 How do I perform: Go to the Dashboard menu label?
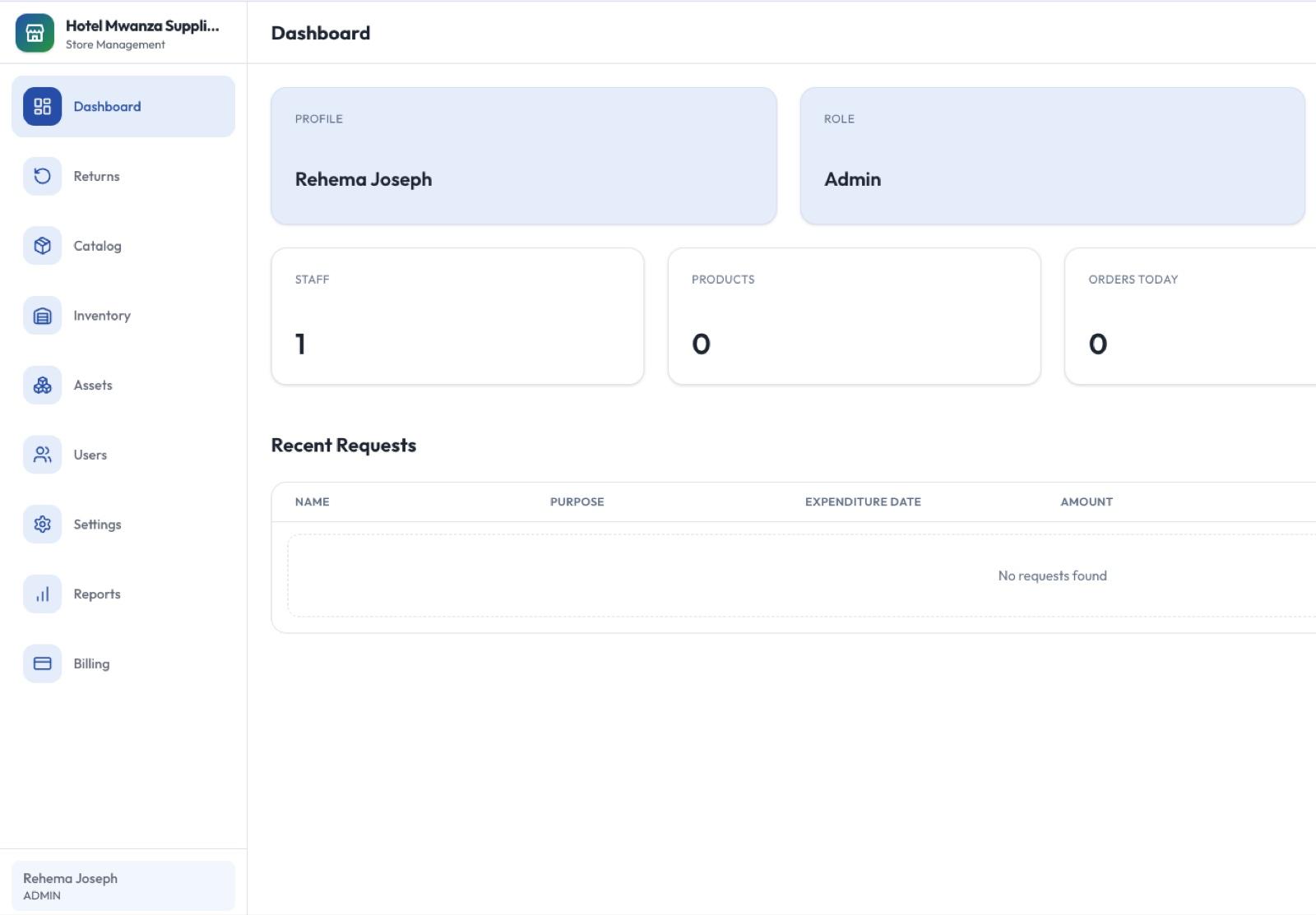coord(107,107)
